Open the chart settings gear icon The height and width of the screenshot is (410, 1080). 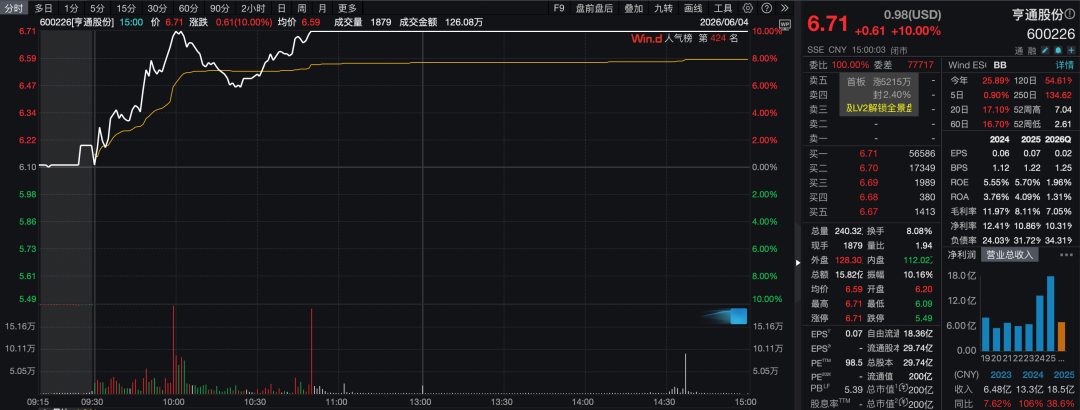tap(747, 8)
